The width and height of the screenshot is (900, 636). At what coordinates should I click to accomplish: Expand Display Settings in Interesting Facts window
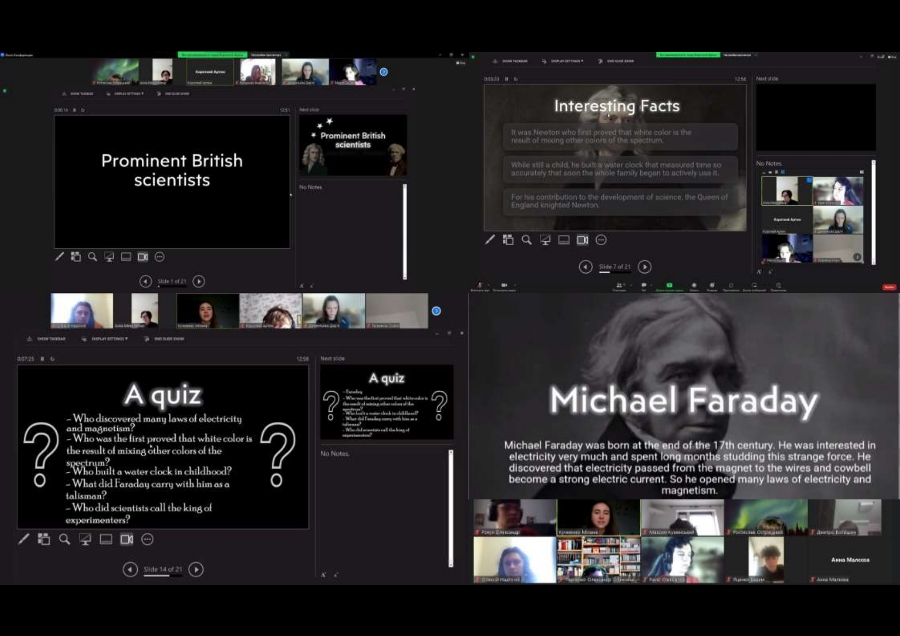(x=562, y=61)
